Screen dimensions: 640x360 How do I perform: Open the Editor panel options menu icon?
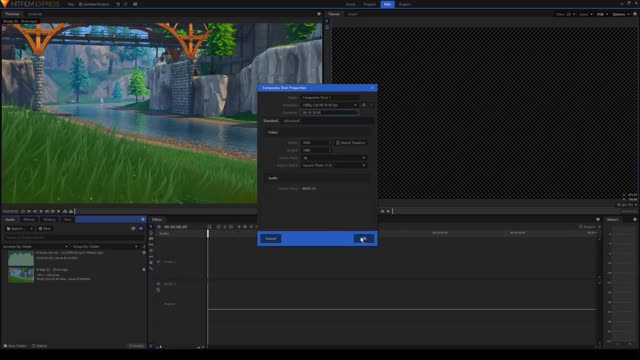point(598,220)
